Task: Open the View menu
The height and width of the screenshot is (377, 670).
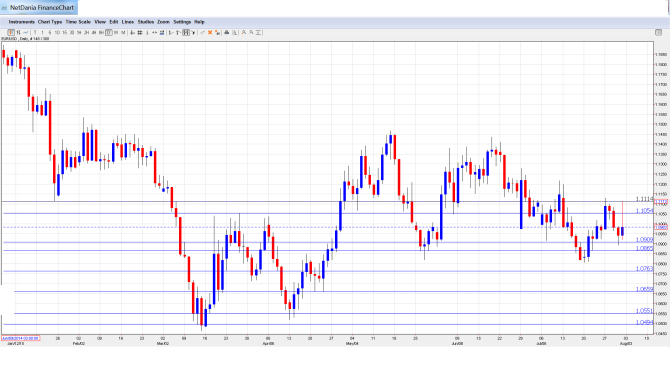Action: click(100, 22)
